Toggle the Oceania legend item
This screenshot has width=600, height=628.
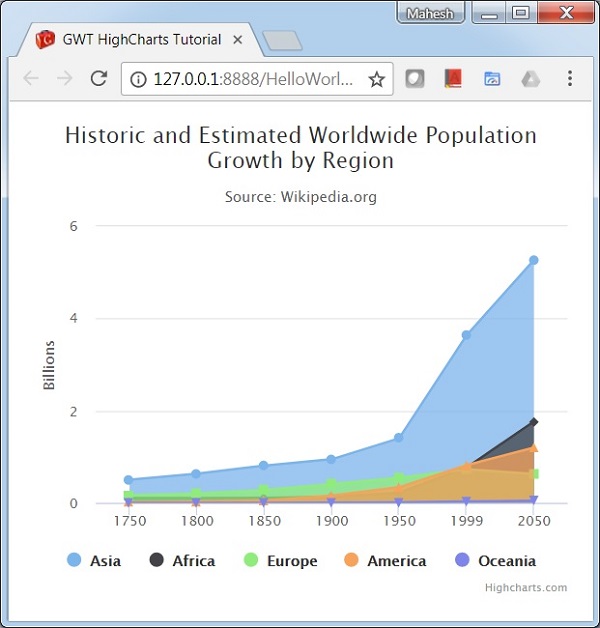[x=495, y=560]
